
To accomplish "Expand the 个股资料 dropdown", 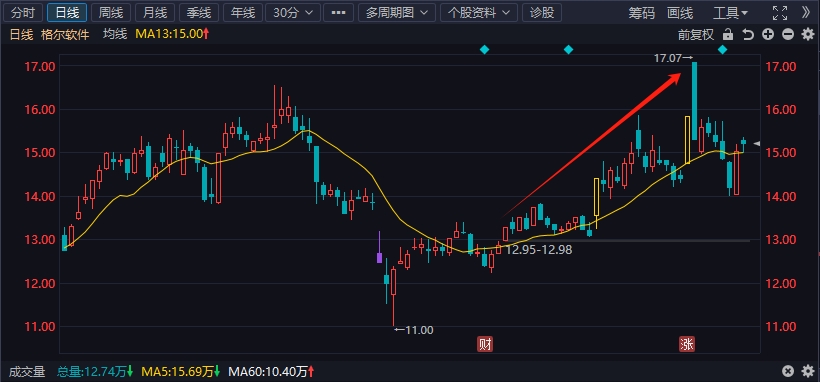I will 479,13.
